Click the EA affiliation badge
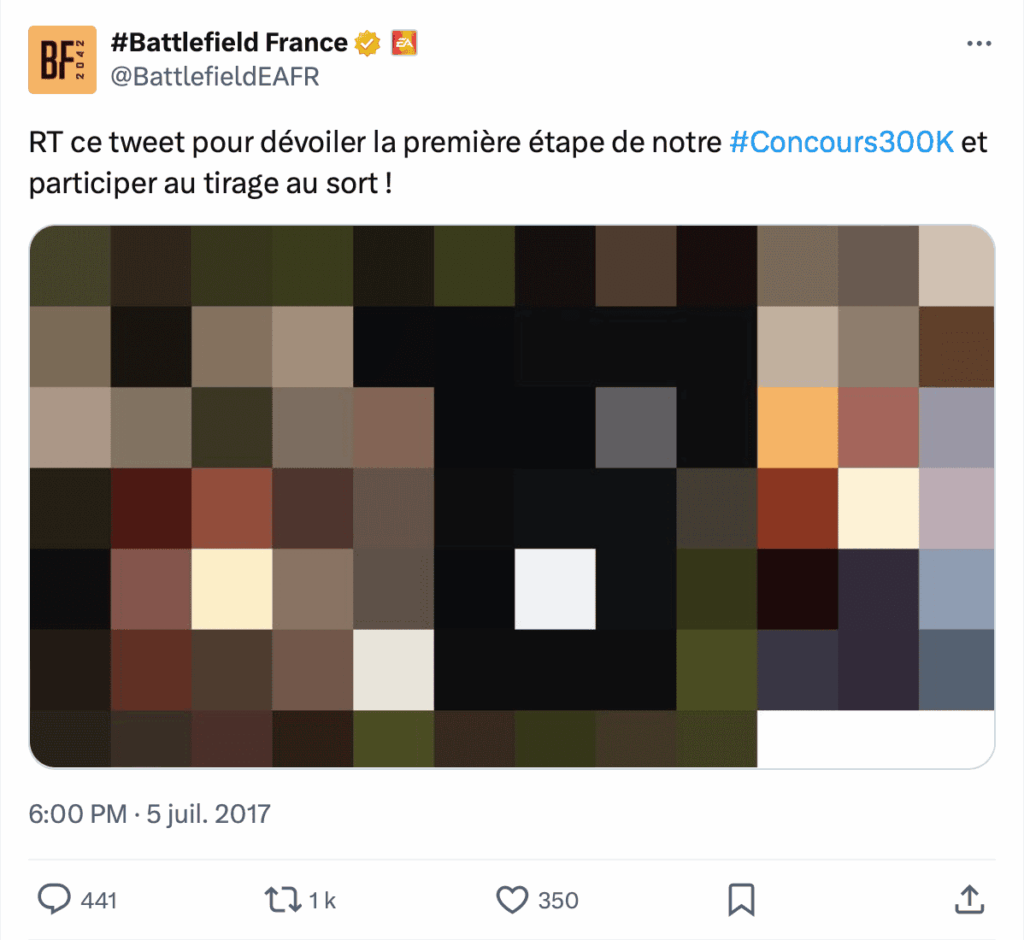Image resolution: width=1024 pixels, height=940 pixels. tap(404, 43)
